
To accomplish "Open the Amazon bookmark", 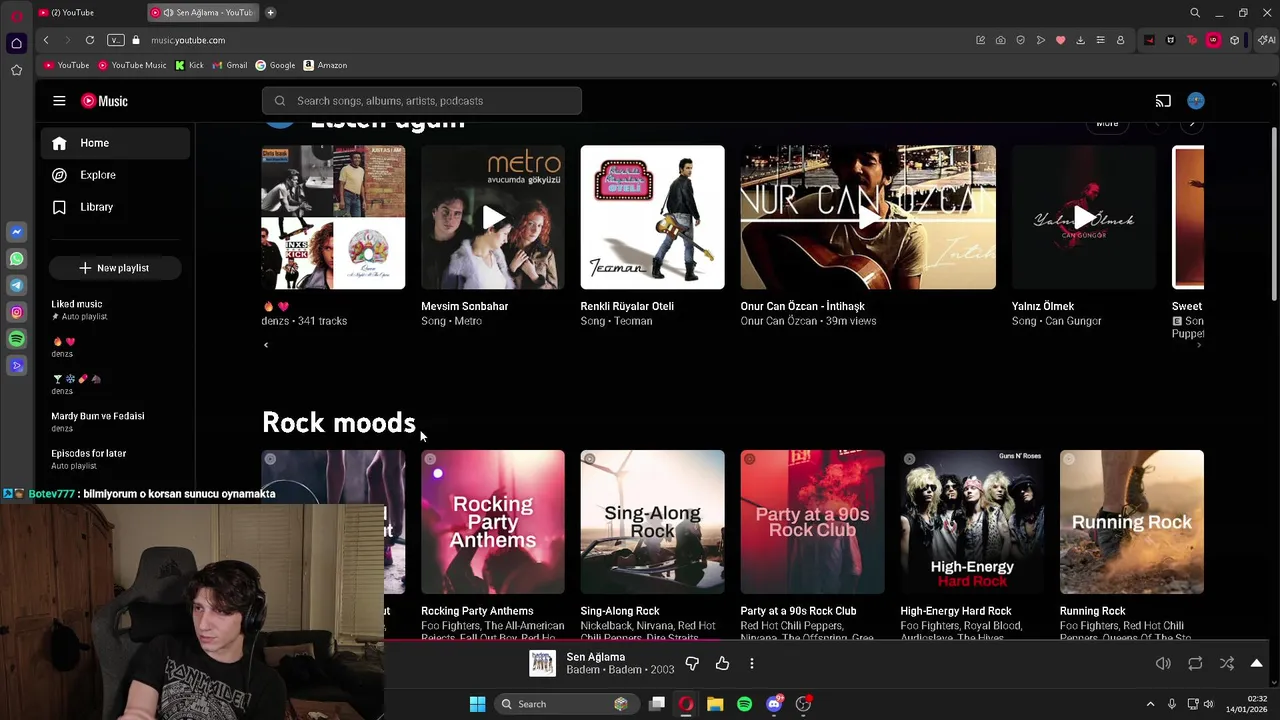I will [326, 65].
